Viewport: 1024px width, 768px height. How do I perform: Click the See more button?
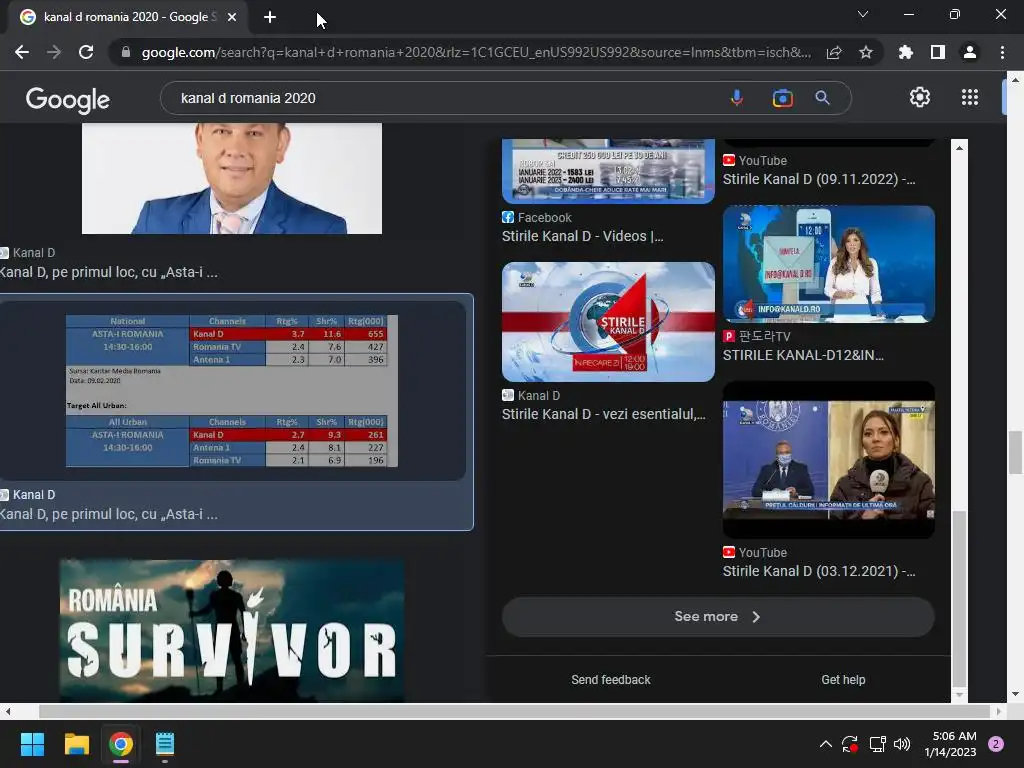tap(718, 616)
